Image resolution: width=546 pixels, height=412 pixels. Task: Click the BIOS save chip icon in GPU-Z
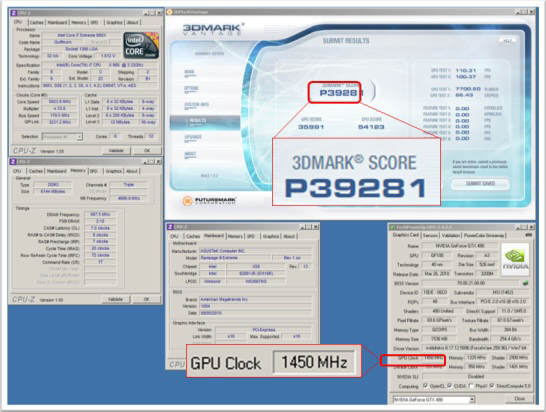[x=525, y=283]
